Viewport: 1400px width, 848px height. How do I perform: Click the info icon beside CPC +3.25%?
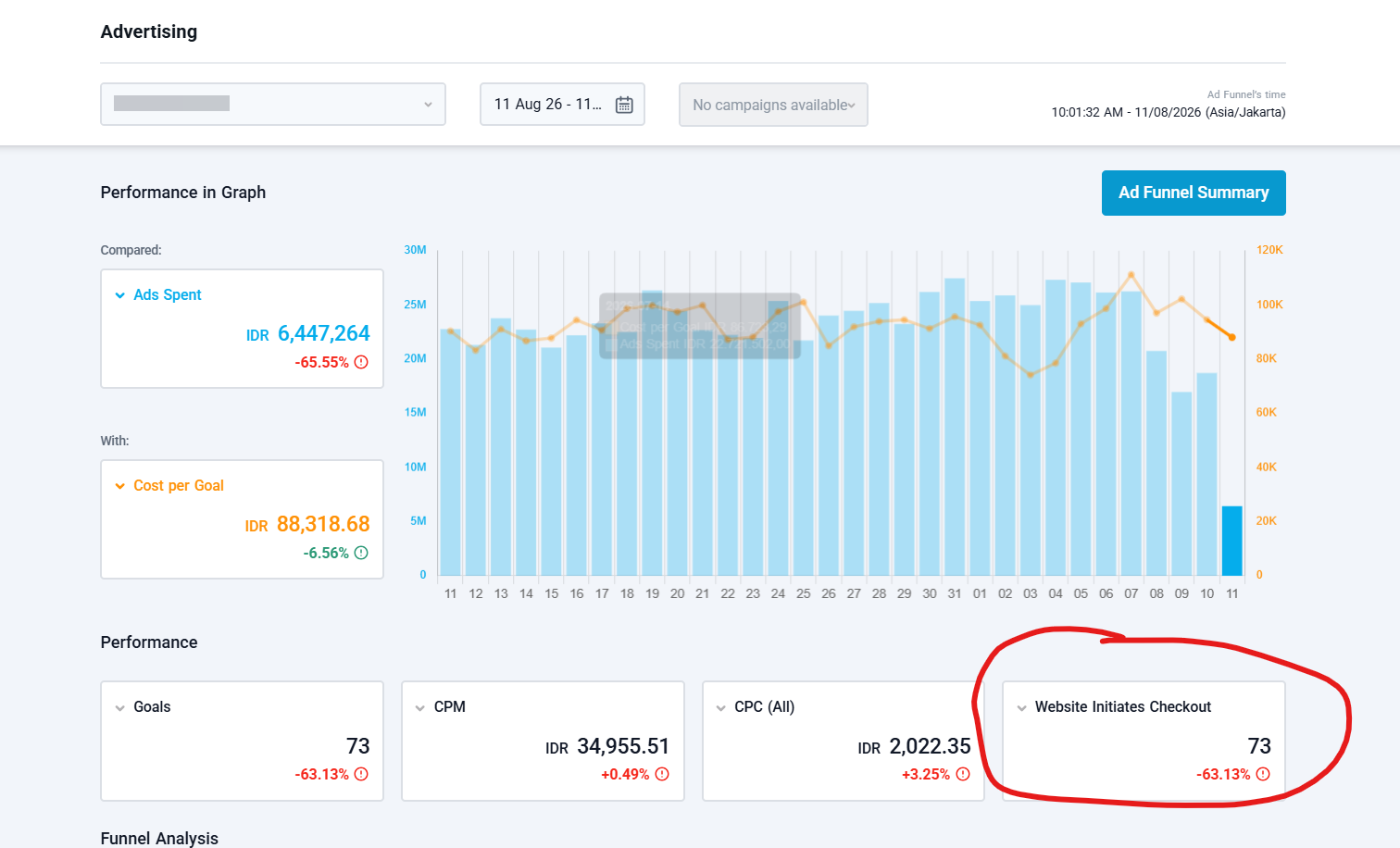pos(963,774)
